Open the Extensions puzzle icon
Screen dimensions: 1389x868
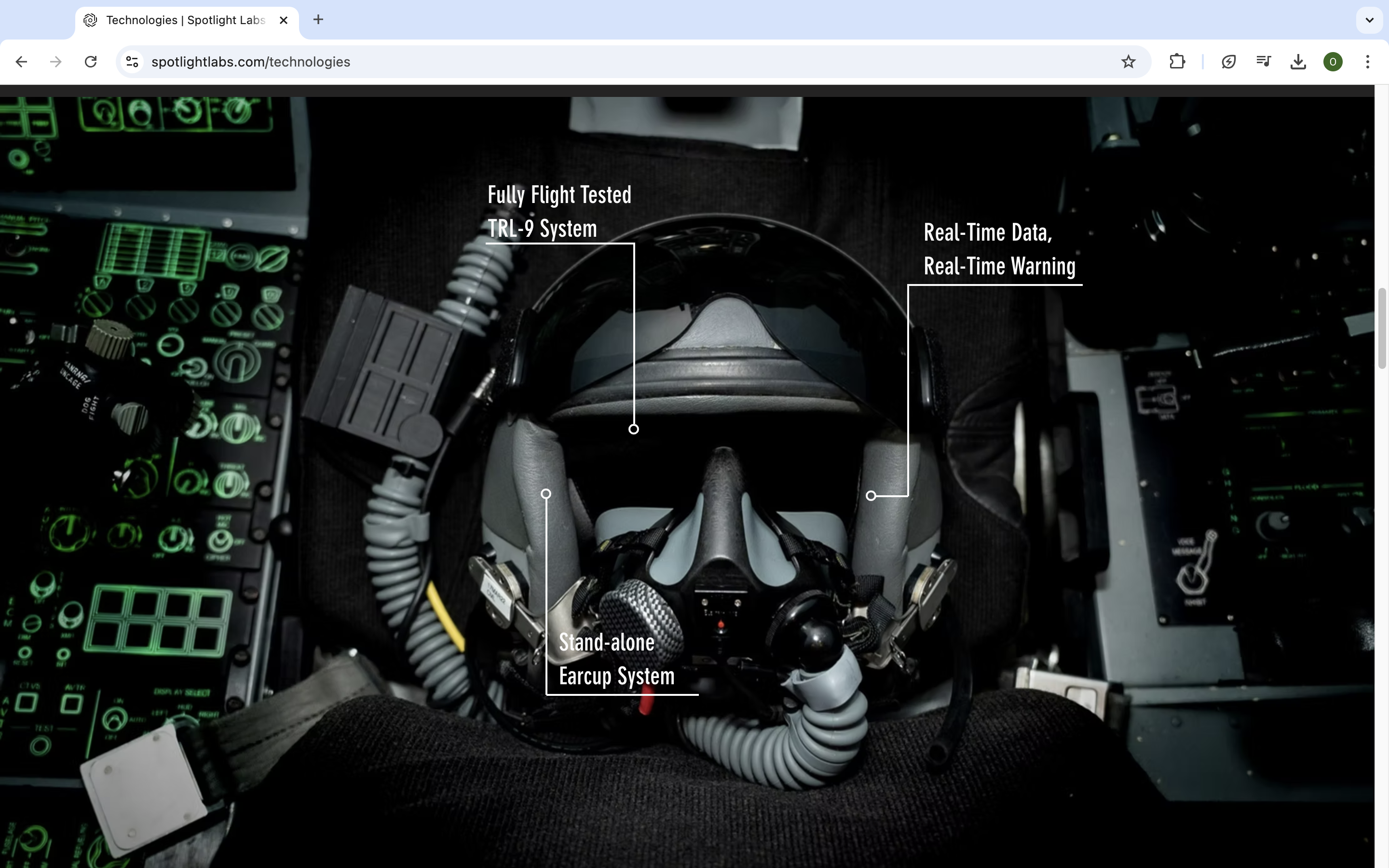[x=1177, y=61]
